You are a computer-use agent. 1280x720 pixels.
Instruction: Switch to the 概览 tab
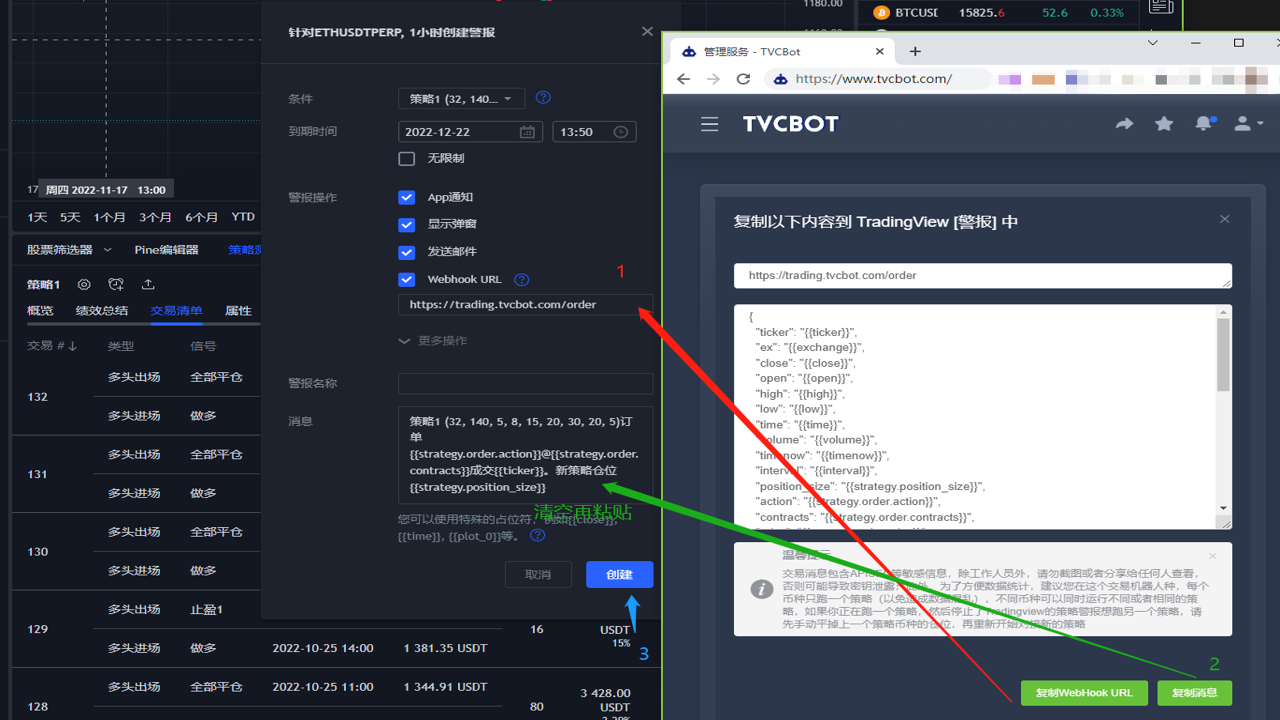(x=40, y=311)
